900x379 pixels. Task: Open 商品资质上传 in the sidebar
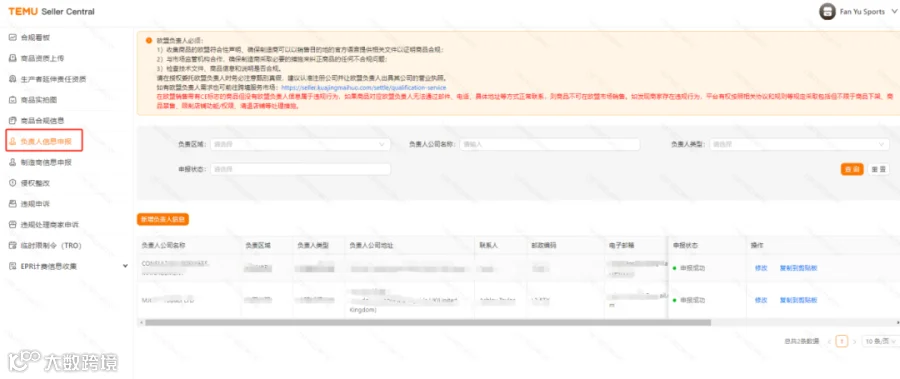click(x=42, y=58)
